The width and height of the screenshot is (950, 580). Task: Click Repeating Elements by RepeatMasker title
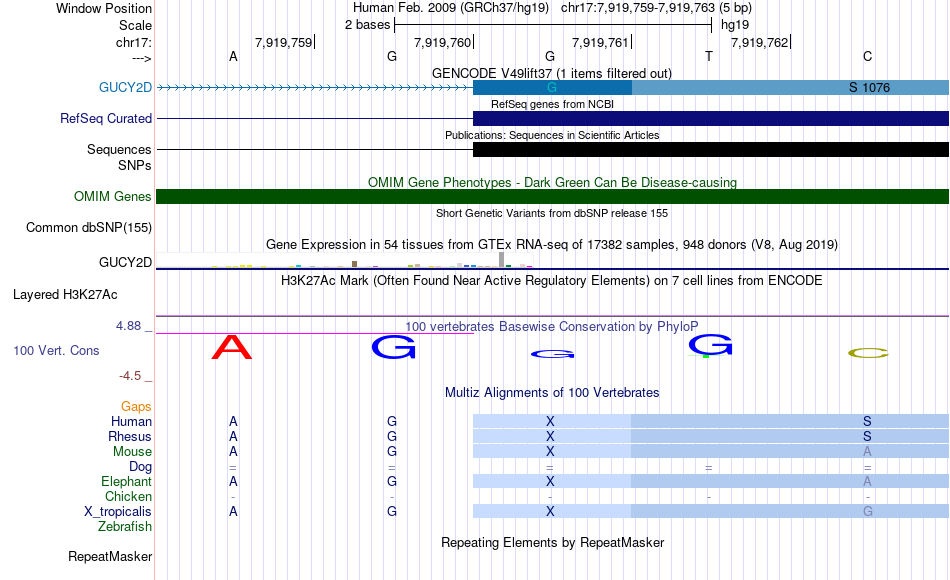pyautogui.click(x=552, y=542)
